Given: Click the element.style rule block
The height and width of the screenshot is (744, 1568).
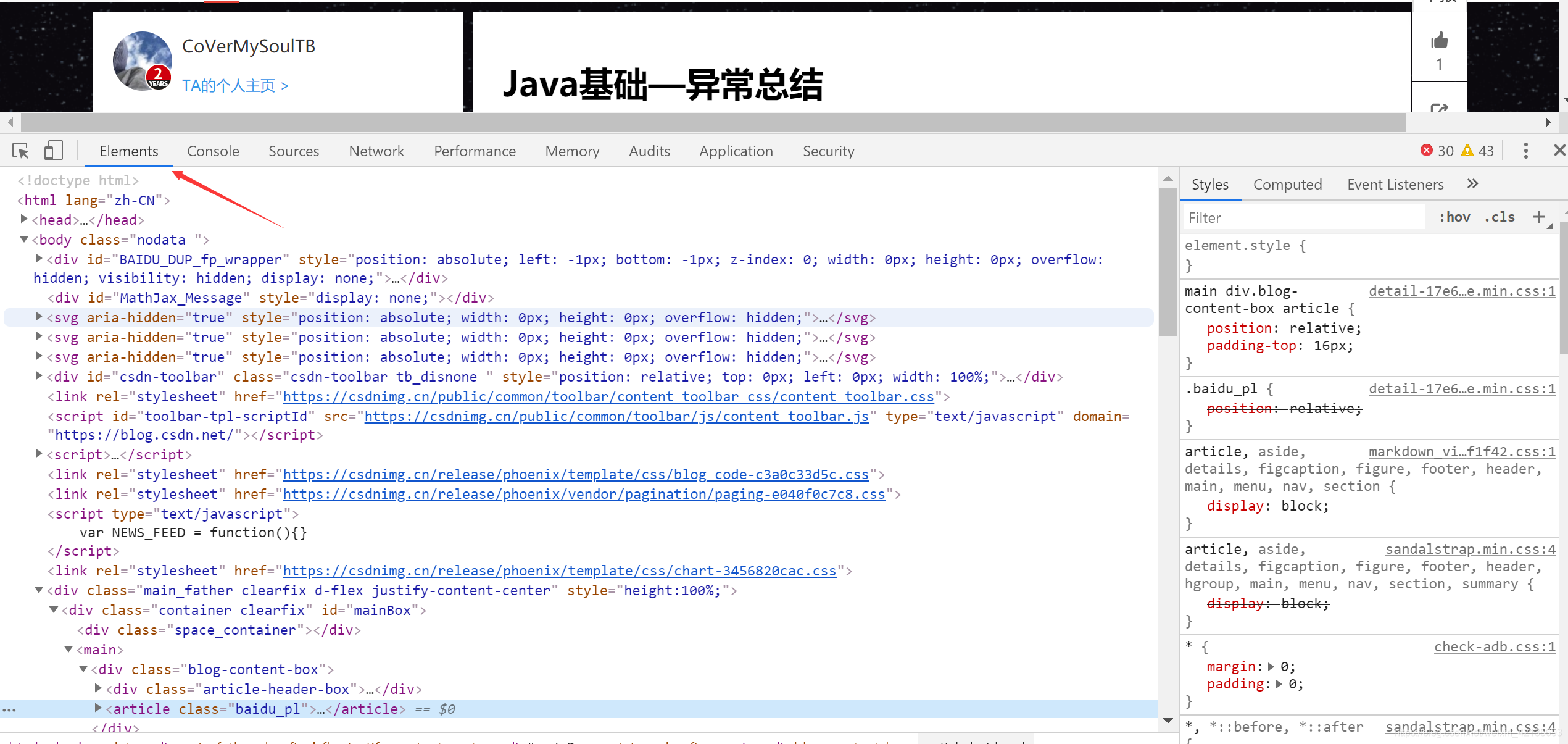Looking at the screenshot, I should coord(1369,255).
